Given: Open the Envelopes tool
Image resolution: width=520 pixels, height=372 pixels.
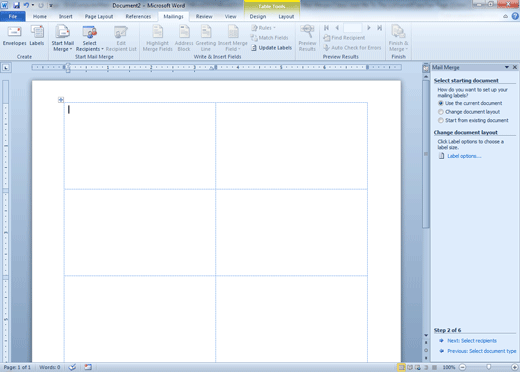Looking at the screenshot, I should 14,36.
